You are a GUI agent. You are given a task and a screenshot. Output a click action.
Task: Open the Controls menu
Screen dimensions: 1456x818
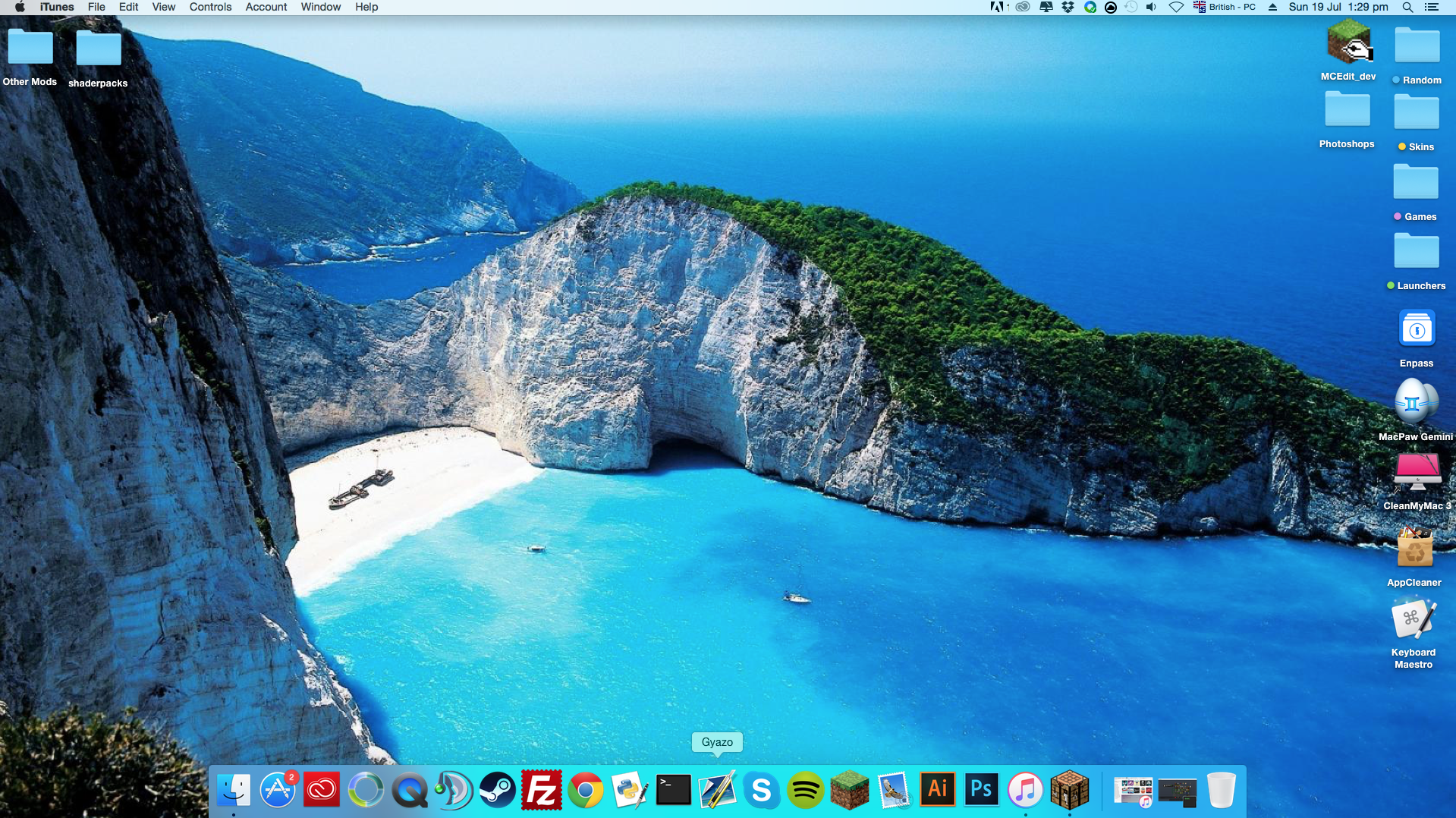210,7
